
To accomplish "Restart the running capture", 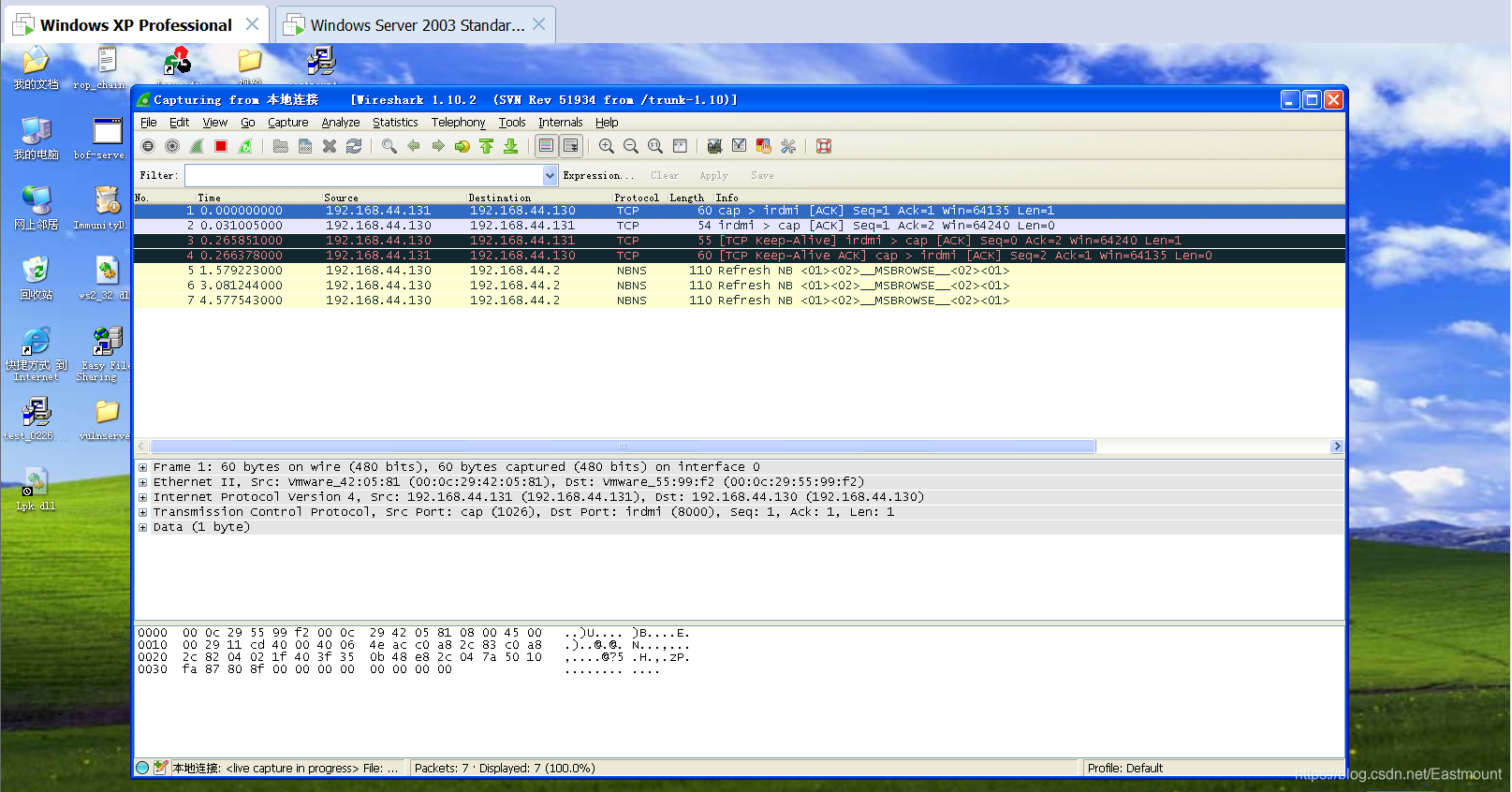I will [x=245, y=146].
